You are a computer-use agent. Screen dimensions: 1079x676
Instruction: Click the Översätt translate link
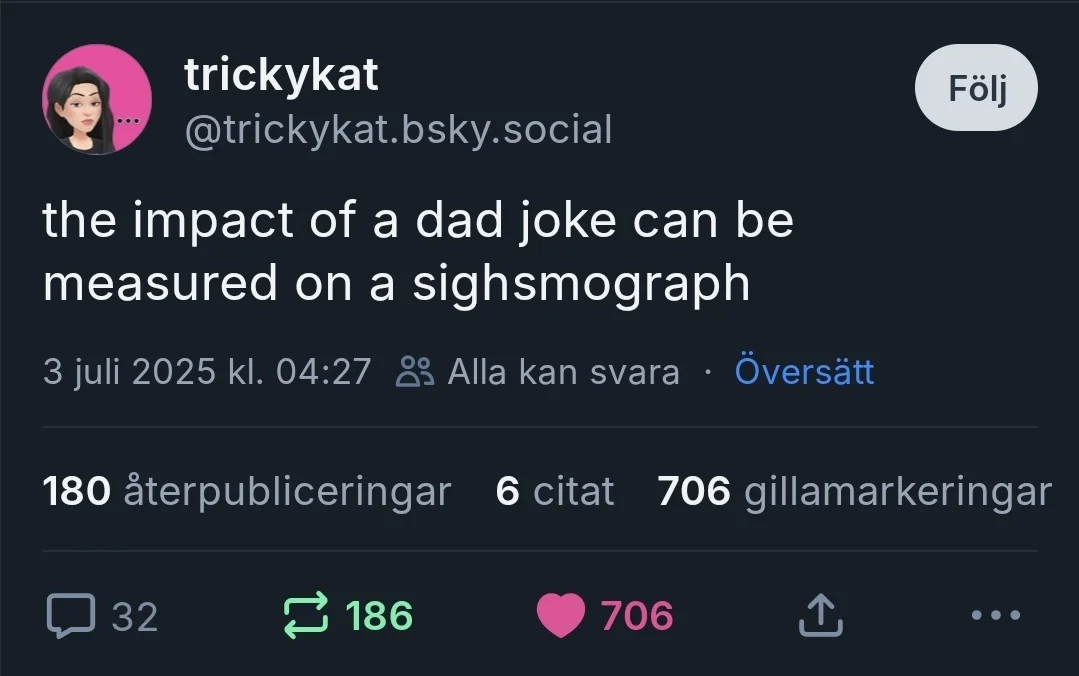point(804,372)
